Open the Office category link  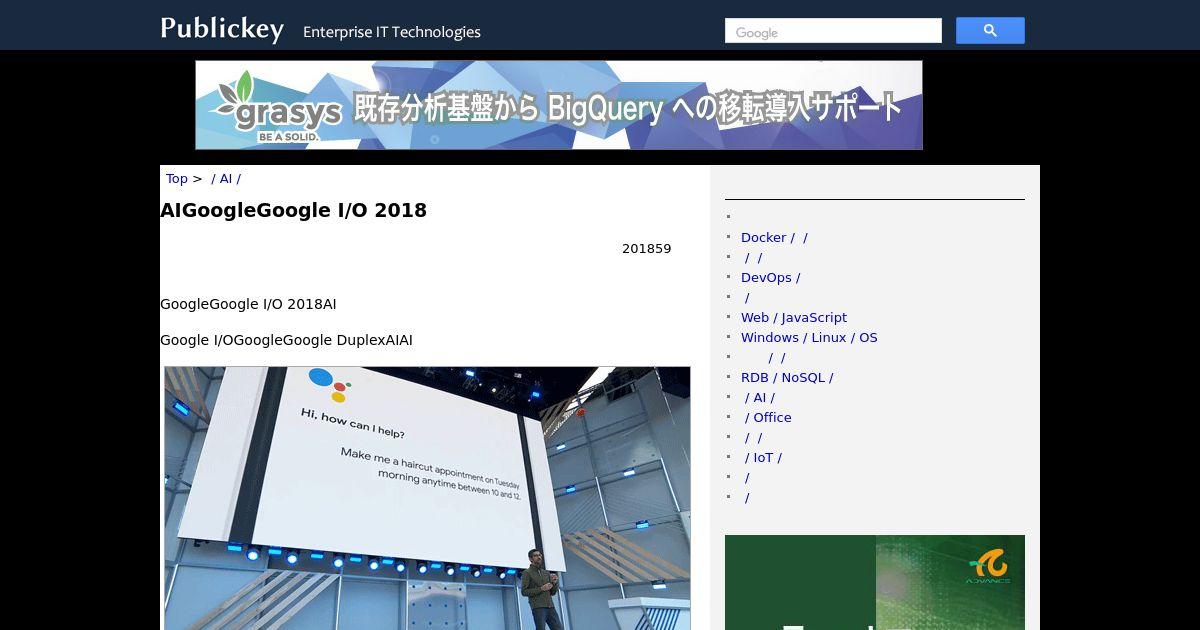[768, 418]
